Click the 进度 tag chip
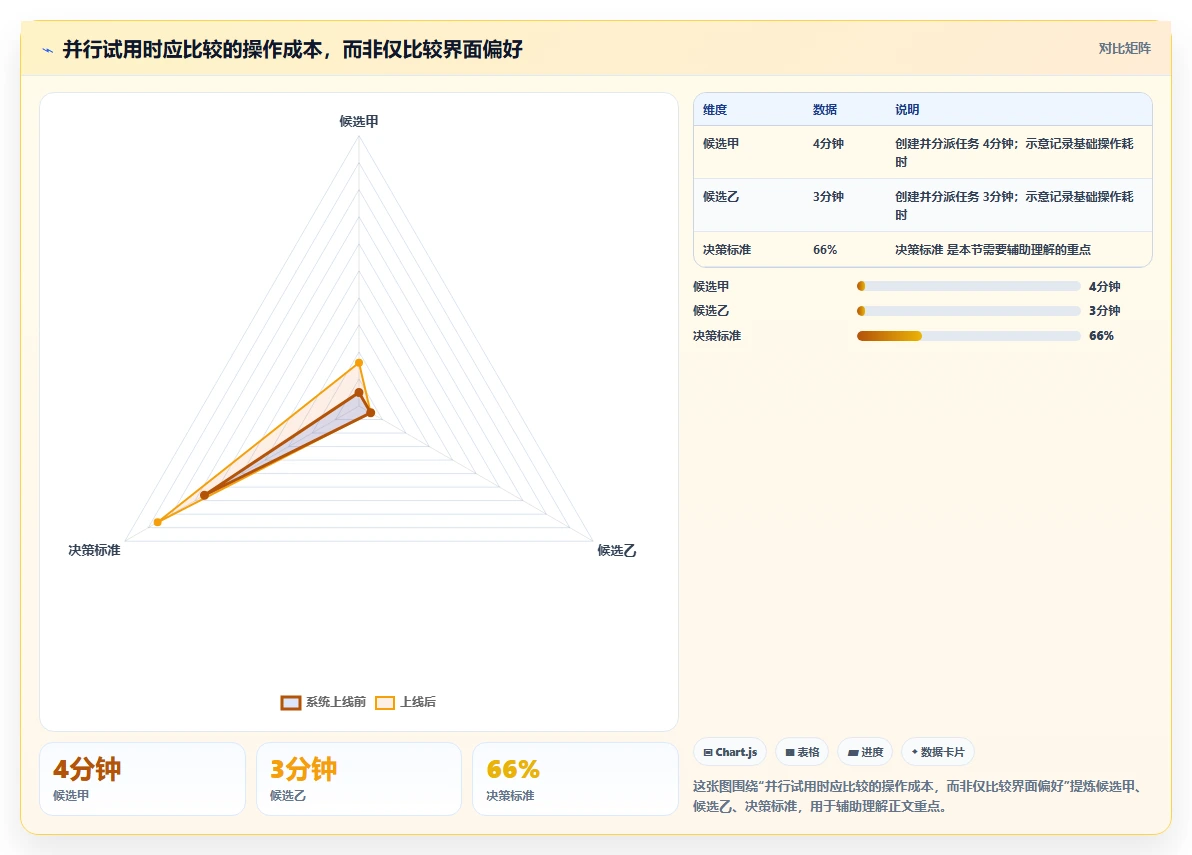 (865, 752)
